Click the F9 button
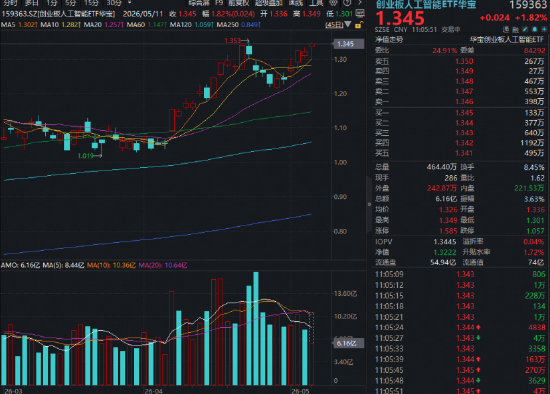 [219, 3]
